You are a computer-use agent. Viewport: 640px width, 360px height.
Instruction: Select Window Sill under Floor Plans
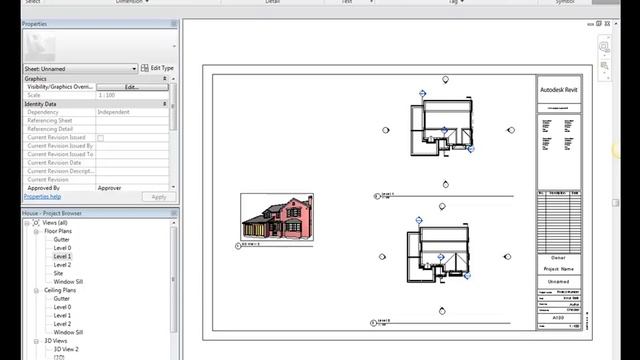(x=68, y=282)
